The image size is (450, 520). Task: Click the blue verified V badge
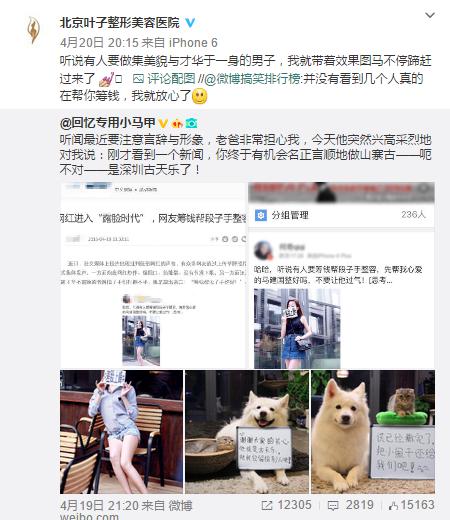[190, 23]
